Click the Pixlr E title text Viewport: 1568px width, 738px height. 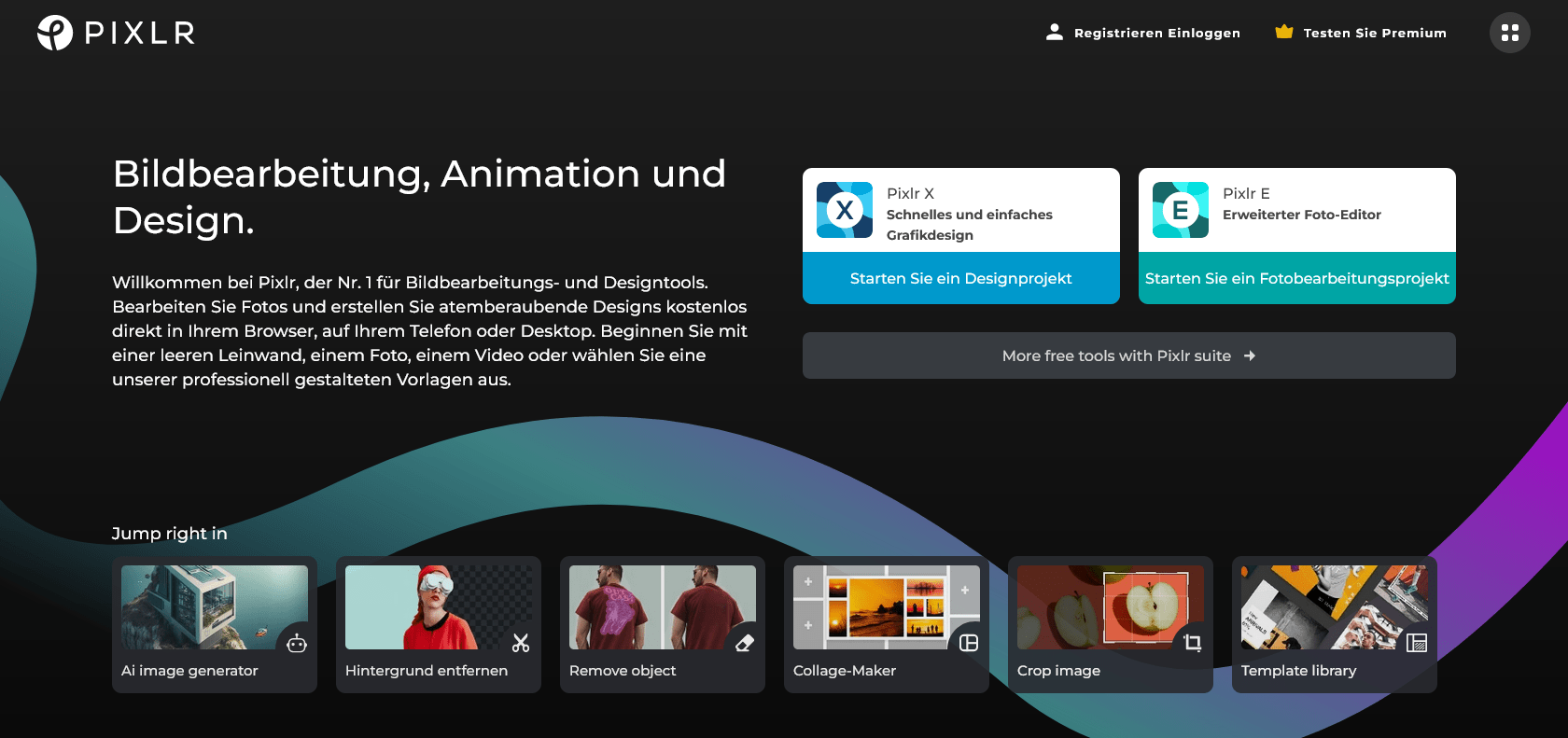coord(1246,193)
